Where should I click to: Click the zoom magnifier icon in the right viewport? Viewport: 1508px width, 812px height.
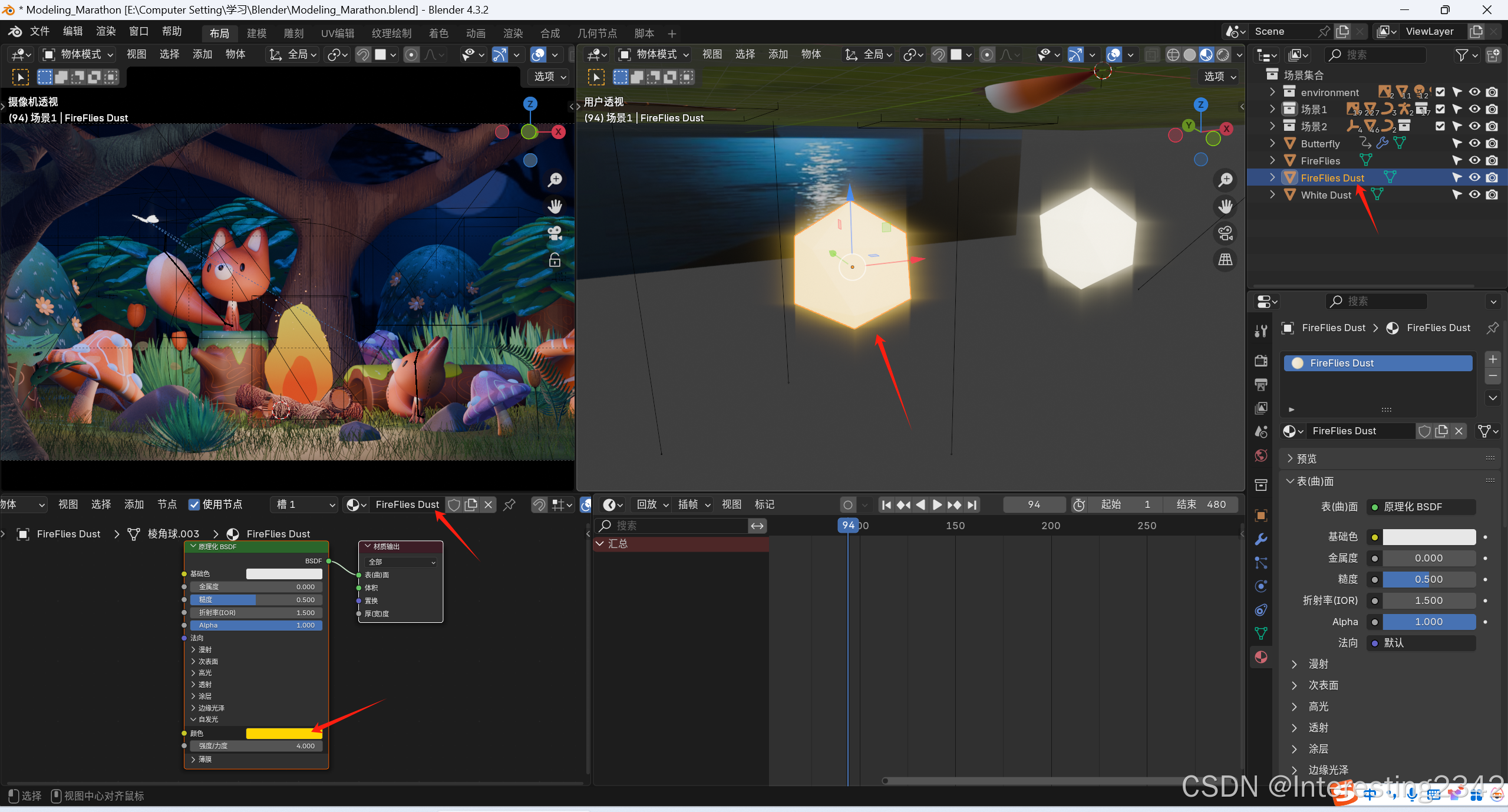tap(1225, 180)
